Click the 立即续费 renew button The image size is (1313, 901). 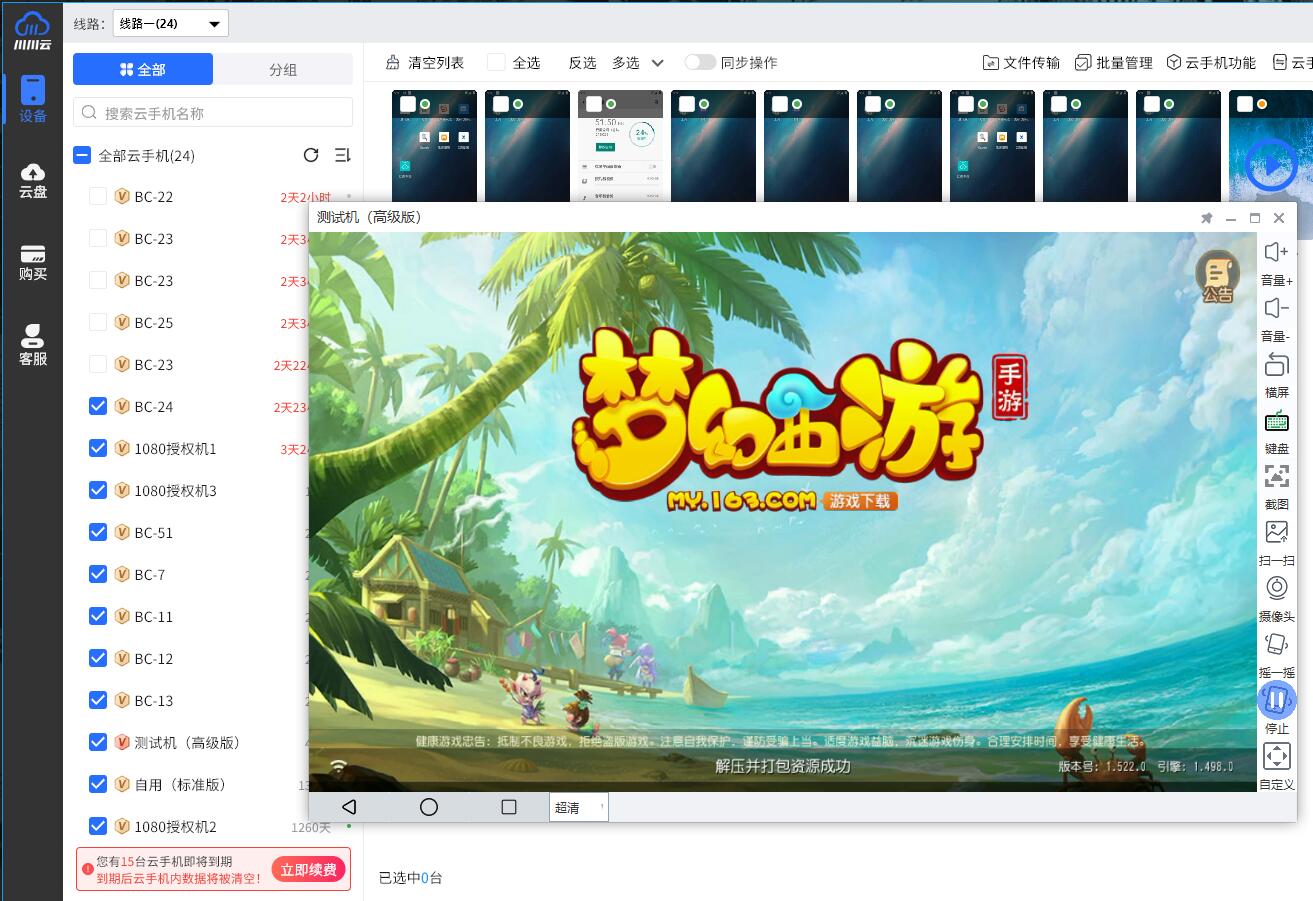[308, 869]
